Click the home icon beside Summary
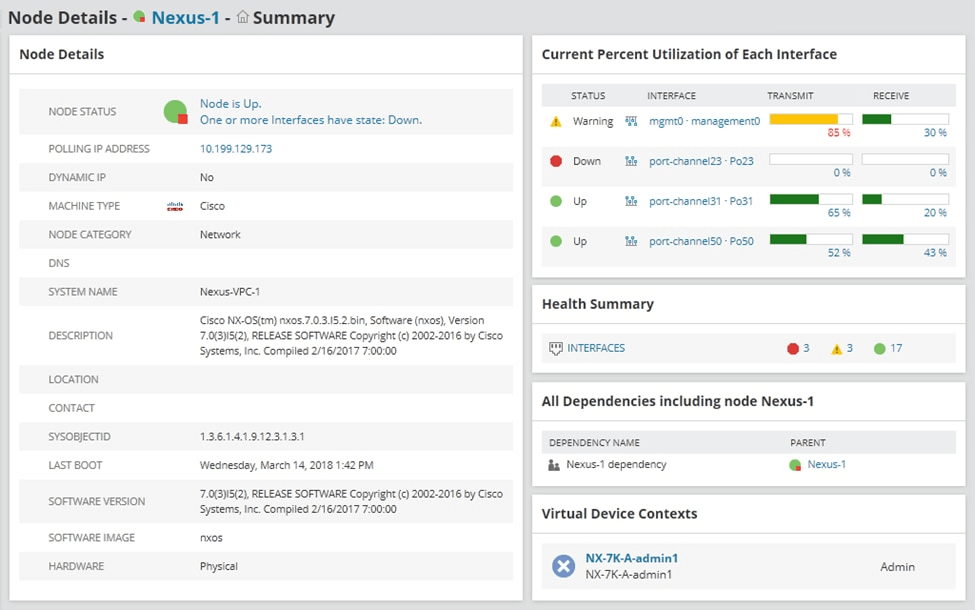Viewport: 975px width, 610px height. tap(242, 18)
